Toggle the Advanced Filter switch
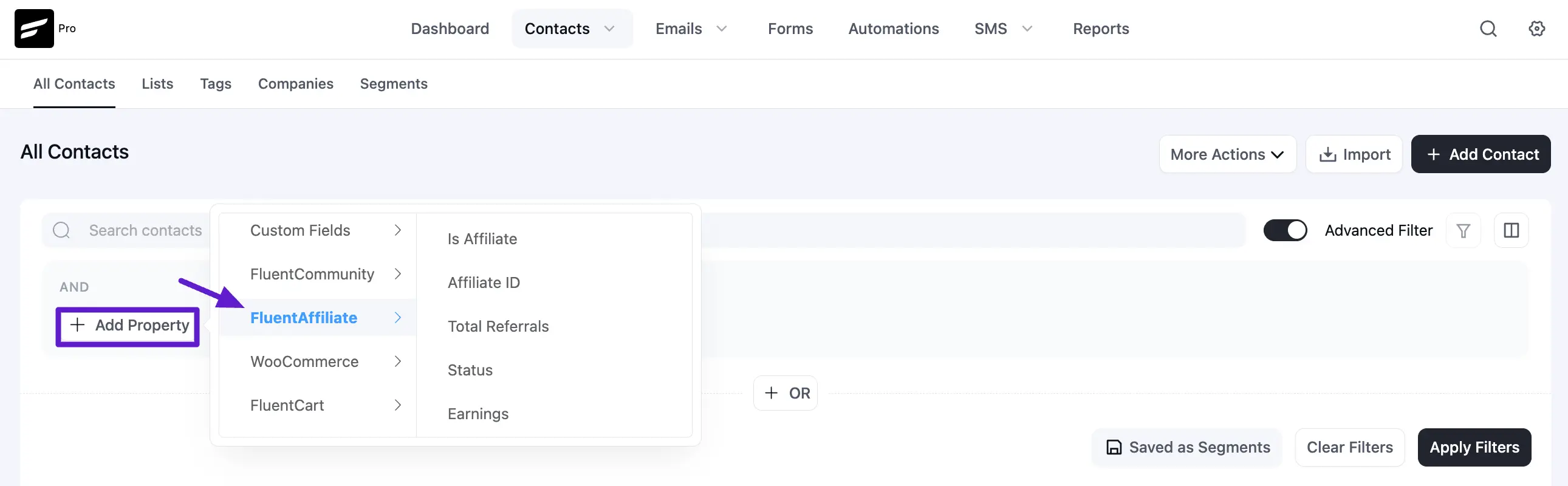 1285,230
